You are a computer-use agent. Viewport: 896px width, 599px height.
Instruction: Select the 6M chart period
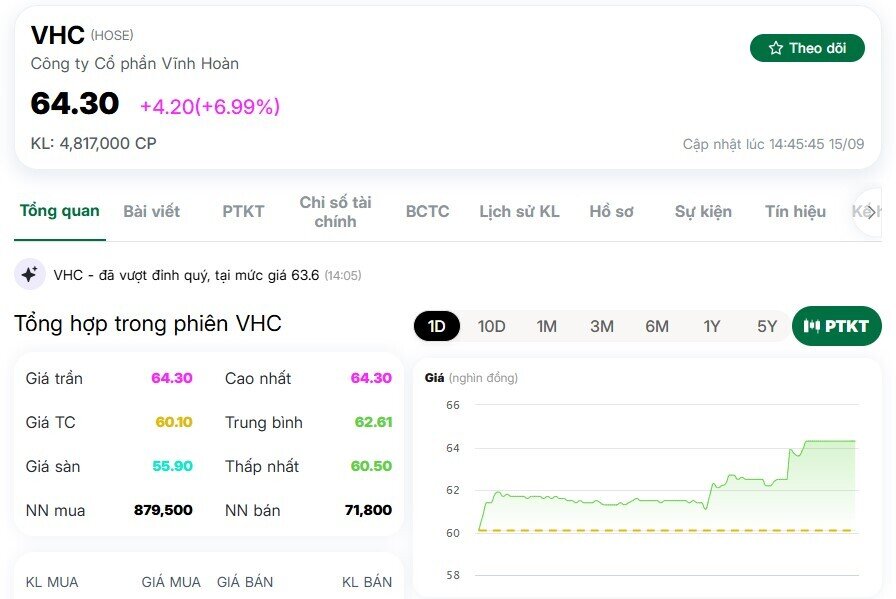point(656,326)
